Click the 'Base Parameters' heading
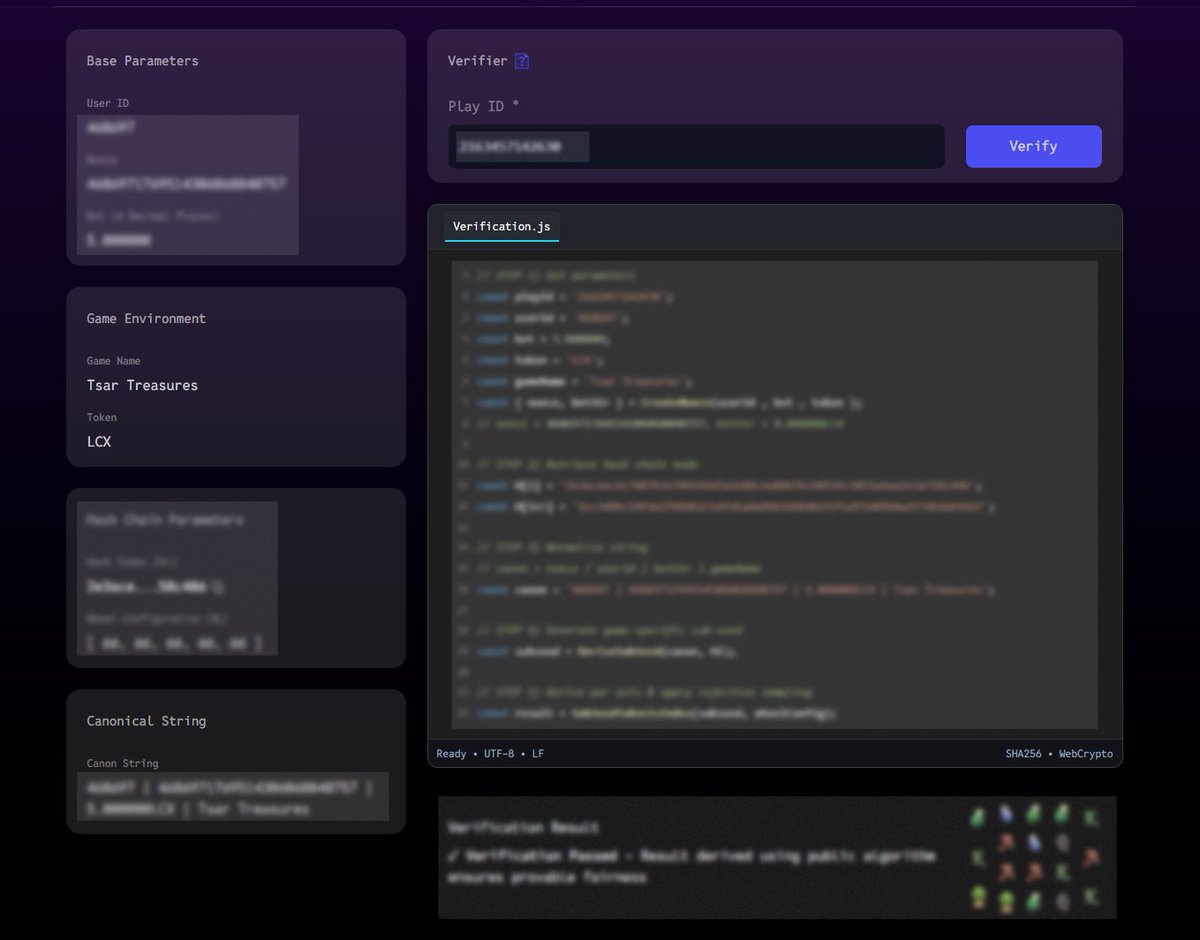Viewport: 1200px width, 940px height. [142, 61]
